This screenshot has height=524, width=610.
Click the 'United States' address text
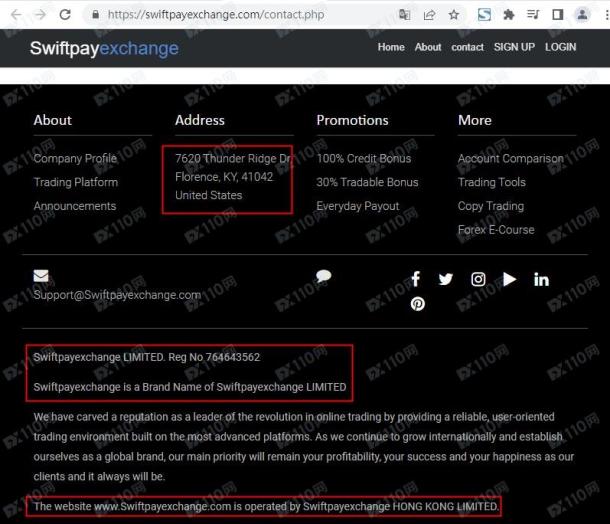[x=209, y=195]
